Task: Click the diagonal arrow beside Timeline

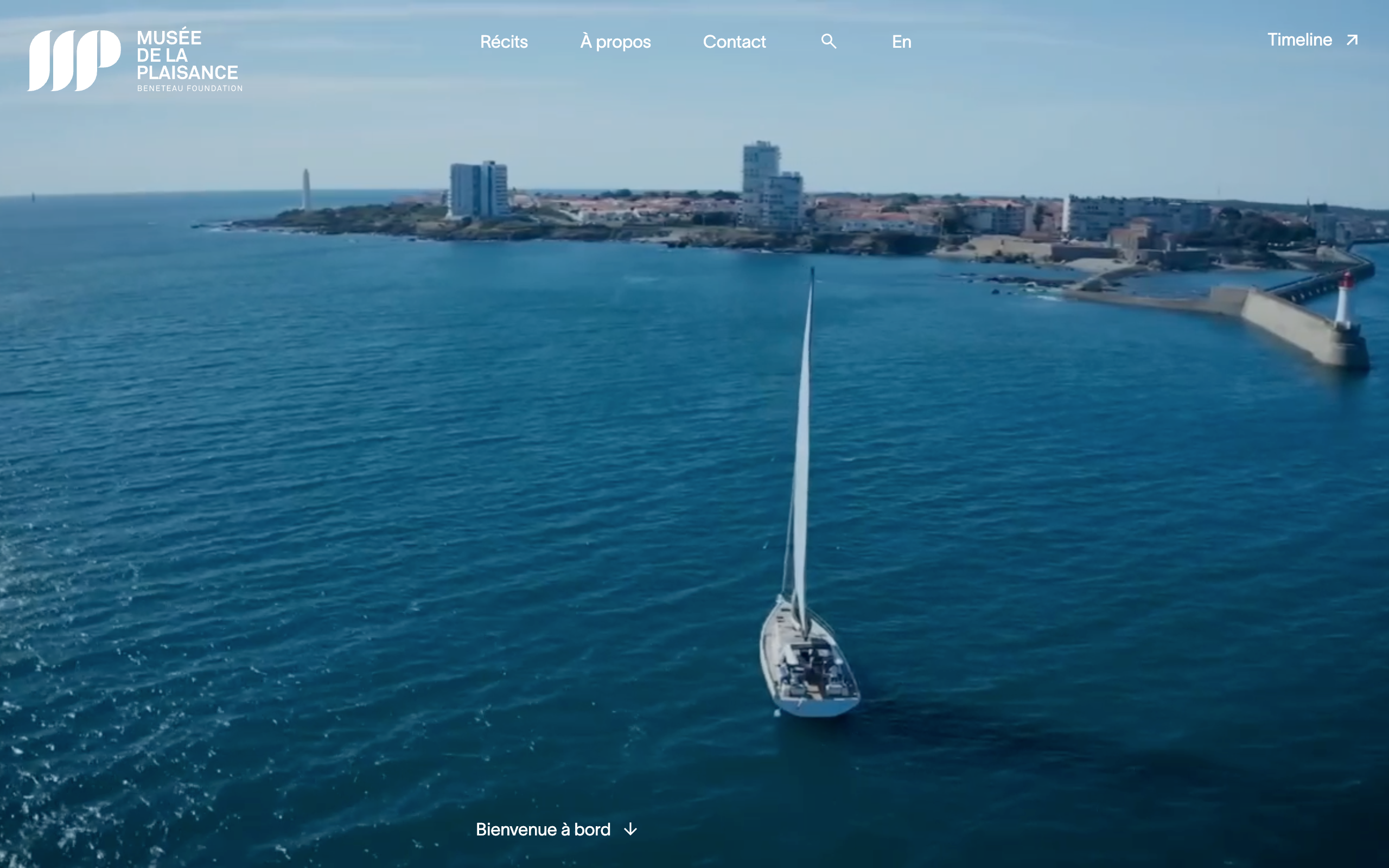Action: 1352,40
